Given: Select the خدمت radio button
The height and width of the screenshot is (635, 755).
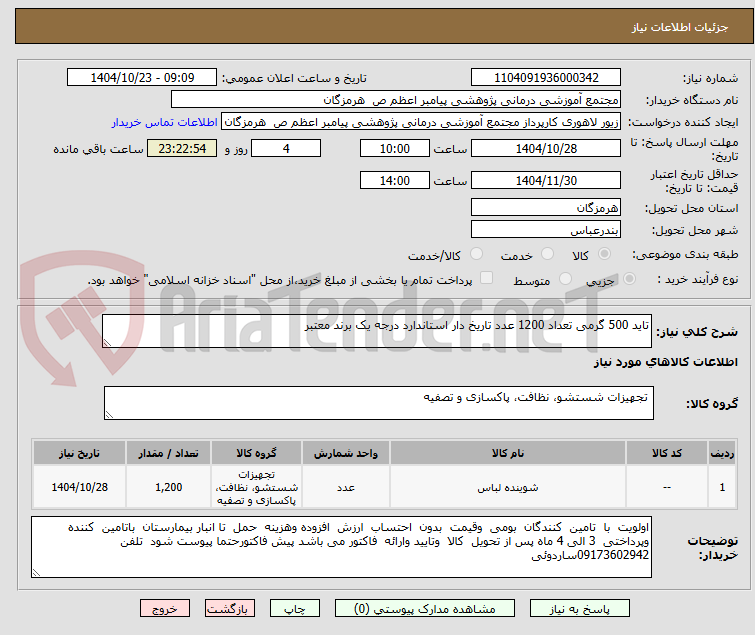Looking at the screenshot, I should [x=547, y=254].
